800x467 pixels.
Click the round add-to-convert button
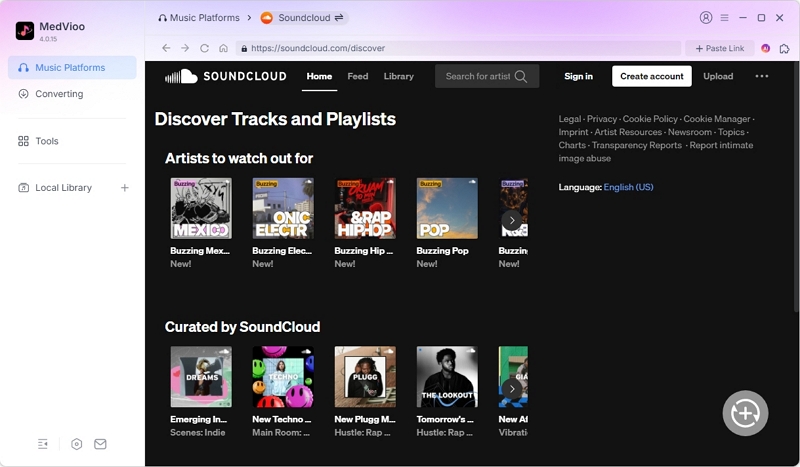(x=745, y=413)
